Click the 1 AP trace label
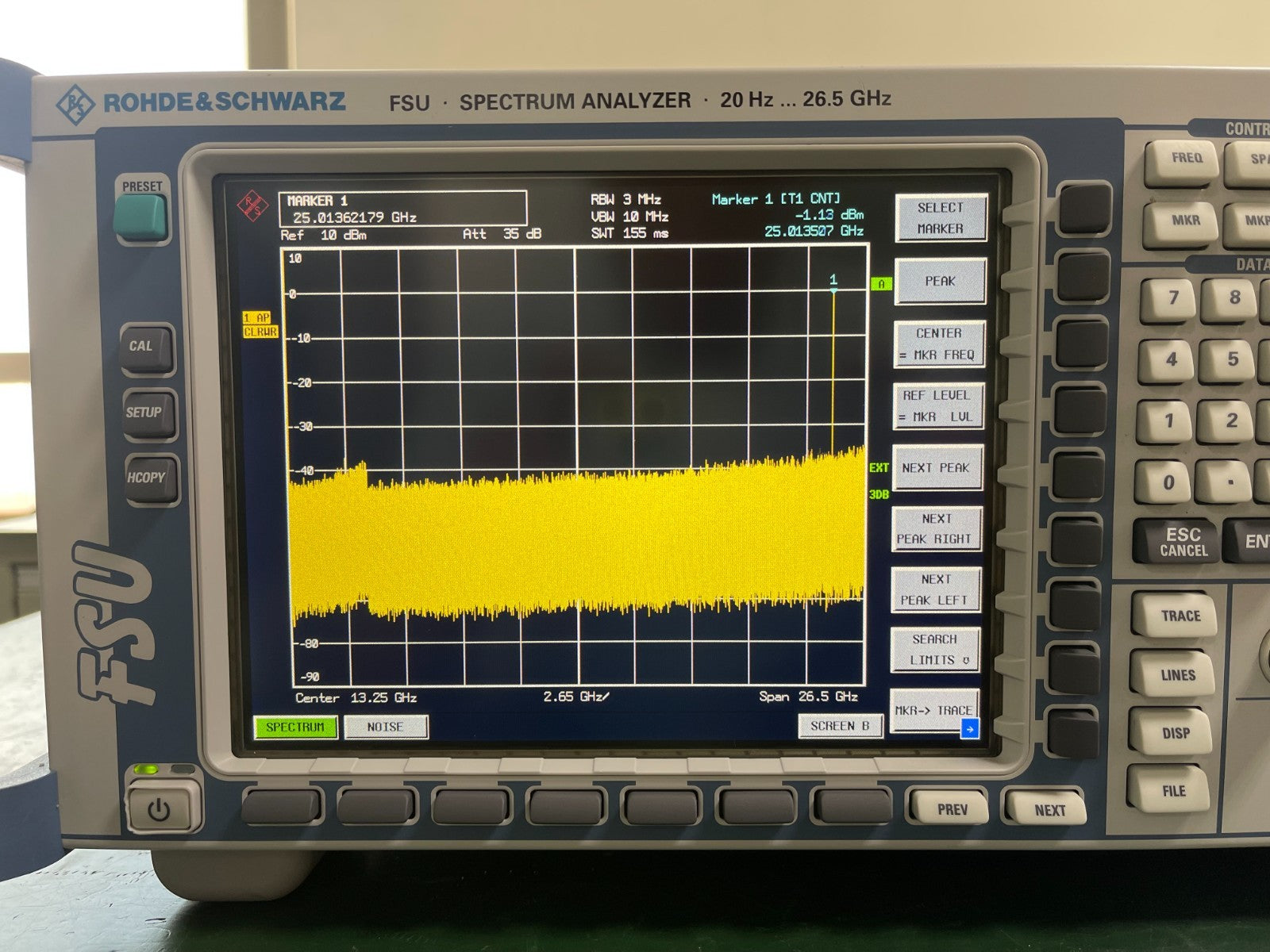Viewport: 1270px width, 952px height. pyautogui.click(x=257, y=318)
